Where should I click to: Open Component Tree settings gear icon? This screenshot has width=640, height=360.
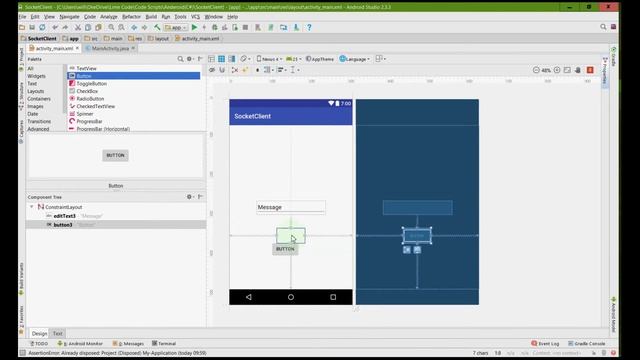[x=190, y=197]
